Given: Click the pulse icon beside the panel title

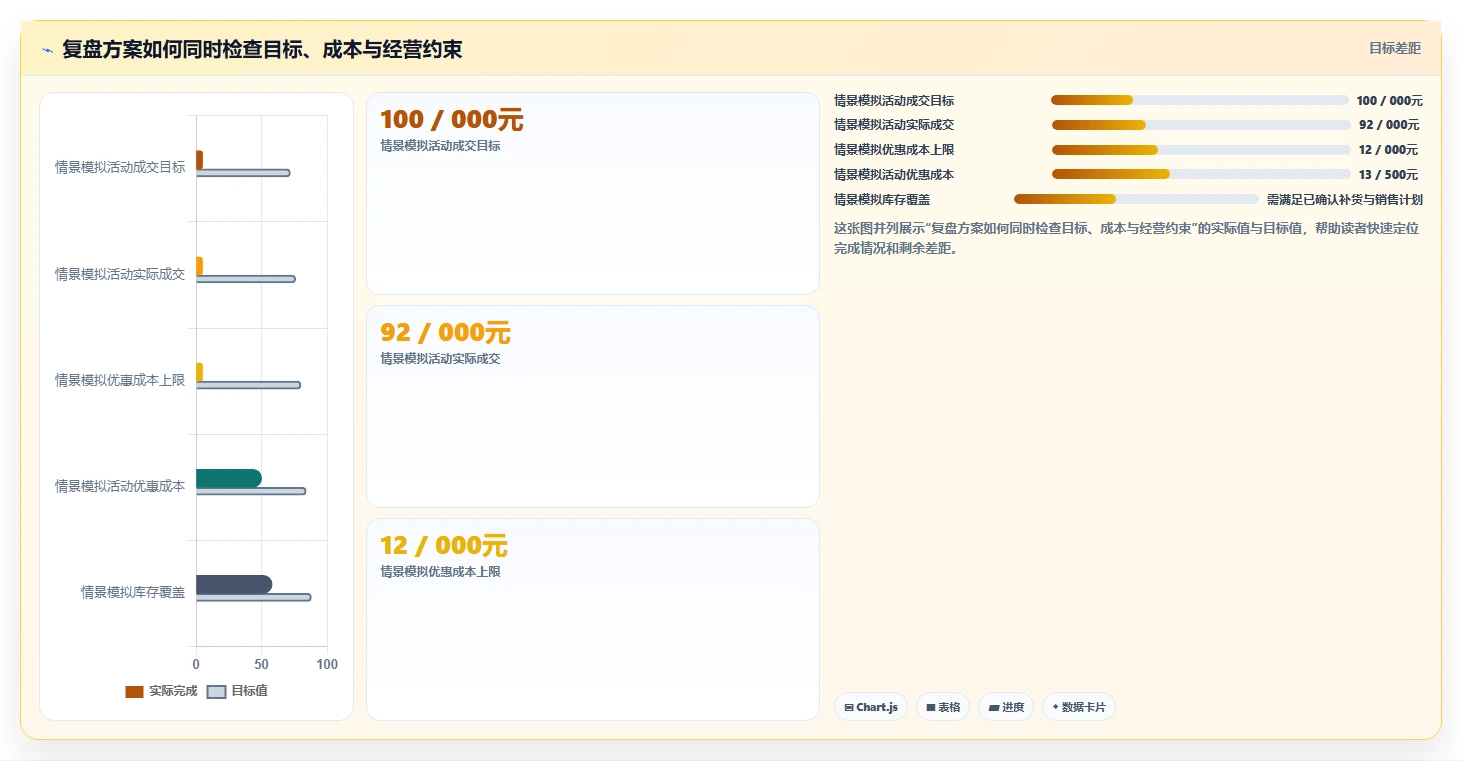Looking at the screenshot, I should [47, 50].
